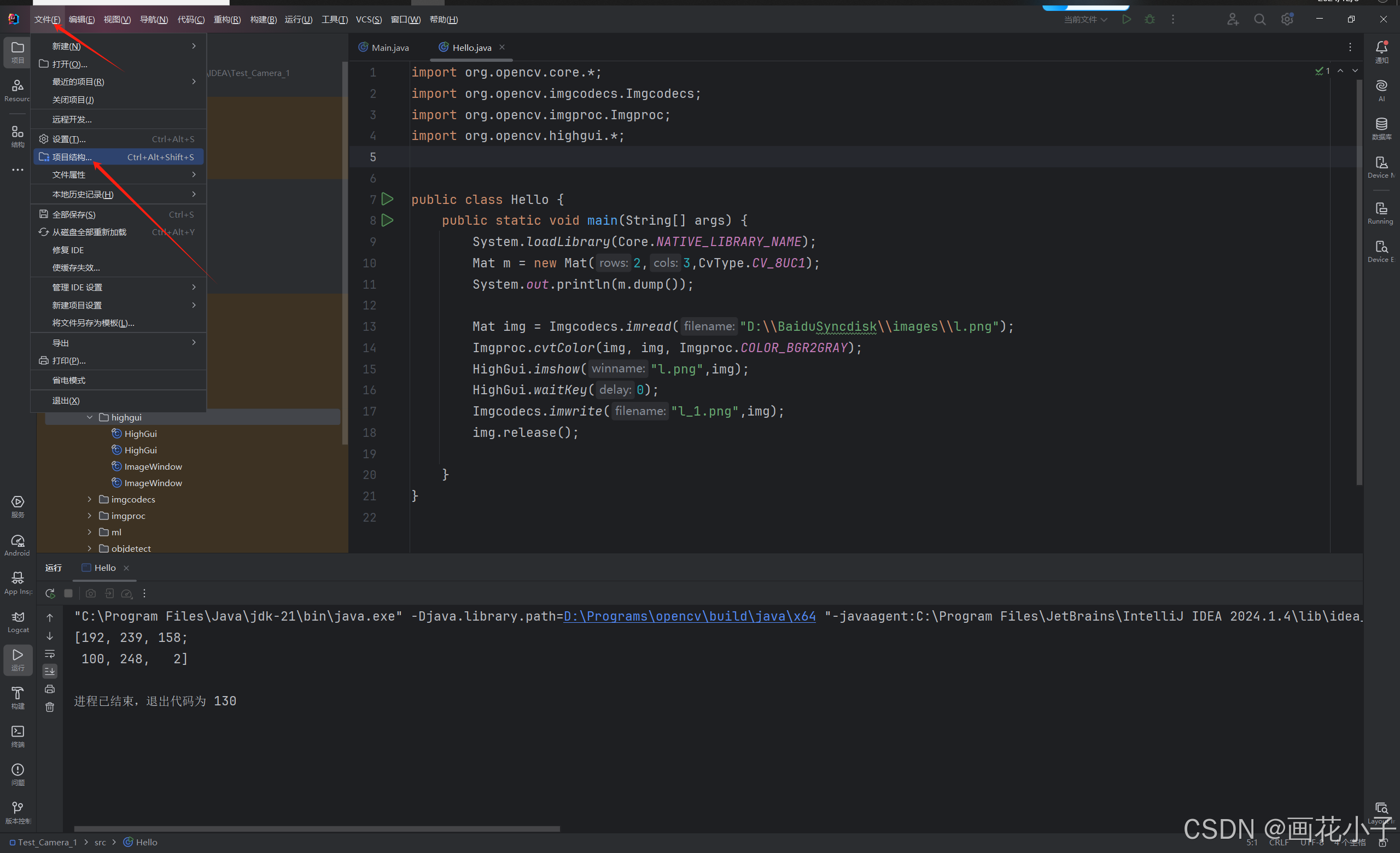Expand the imgcodecs package node
Screen dimensions: 1400x853
tap(89, 499)
